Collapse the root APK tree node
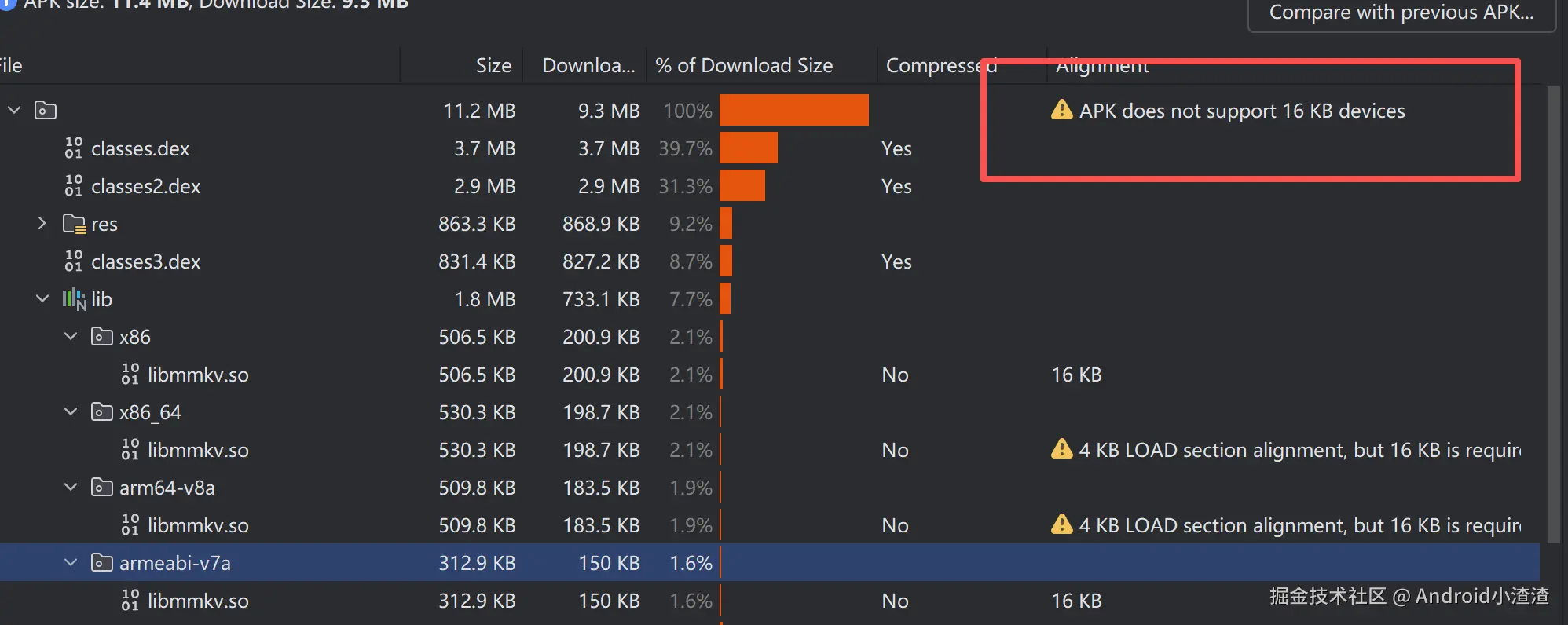Viewport: 1568px width, 625px height. tap(14, 111)
